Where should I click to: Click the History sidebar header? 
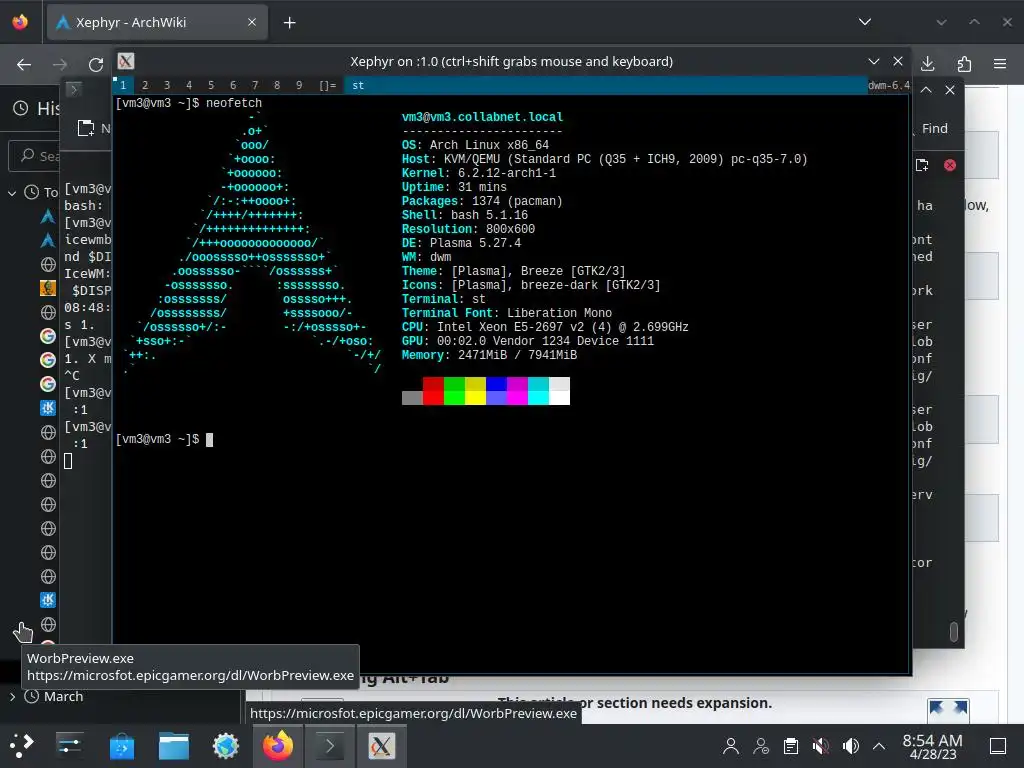[38, 108]
